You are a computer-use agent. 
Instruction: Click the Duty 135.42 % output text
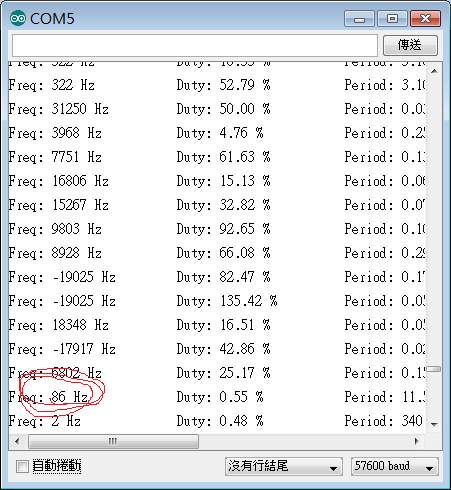(x=227, y=301)
